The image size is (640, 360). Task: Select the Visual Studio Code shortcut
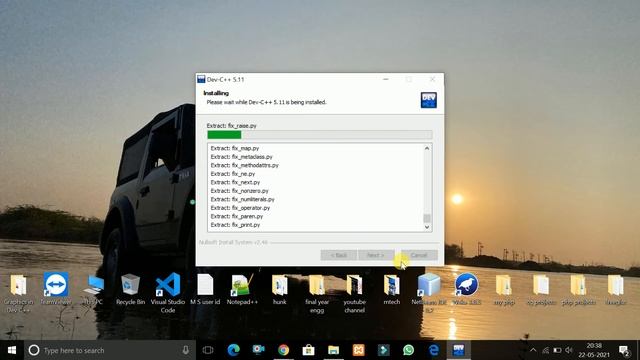pyautogui.click(x=167, y=293)
